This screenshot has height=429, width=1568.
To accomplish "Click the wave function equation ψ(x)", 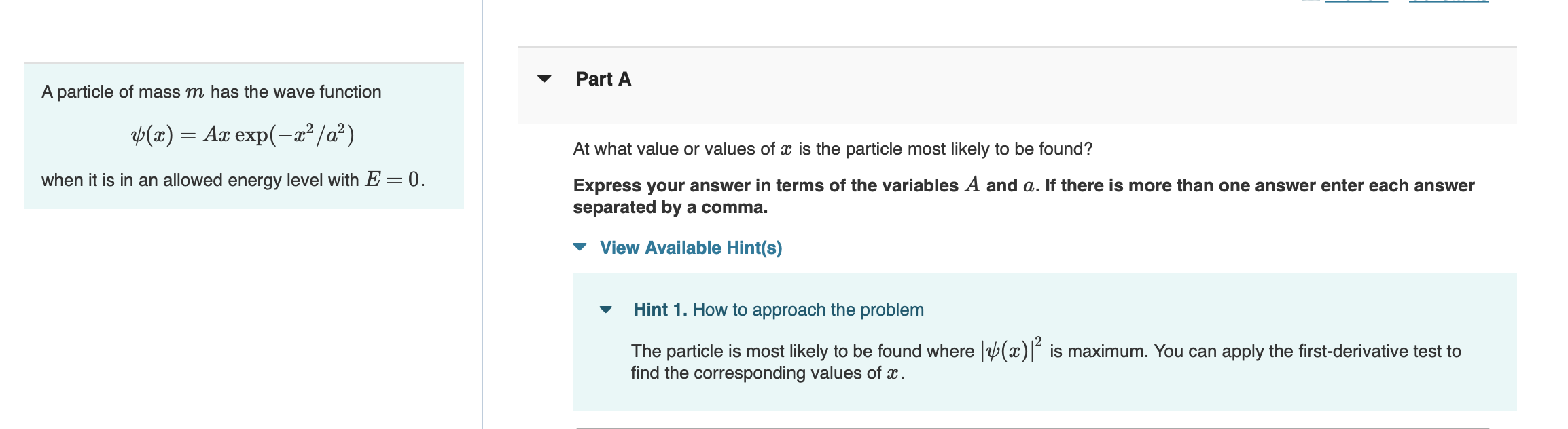I will tap(241, 134).
